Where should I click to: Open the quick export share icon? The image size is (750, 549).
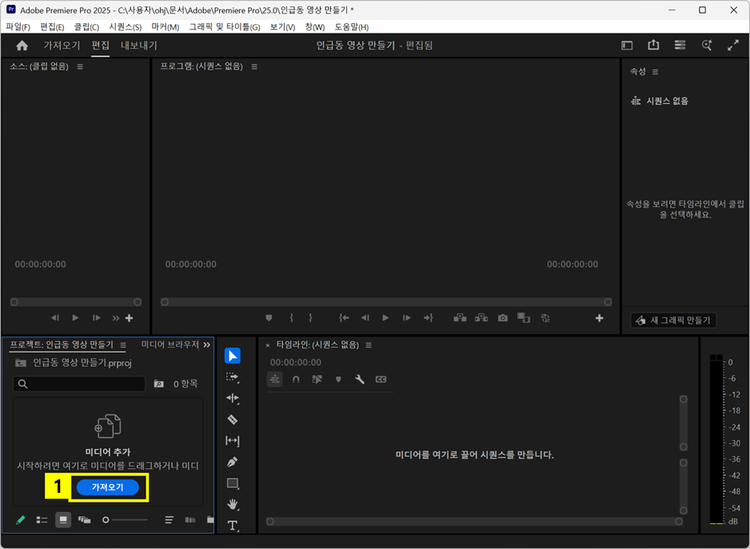(653, 45)
